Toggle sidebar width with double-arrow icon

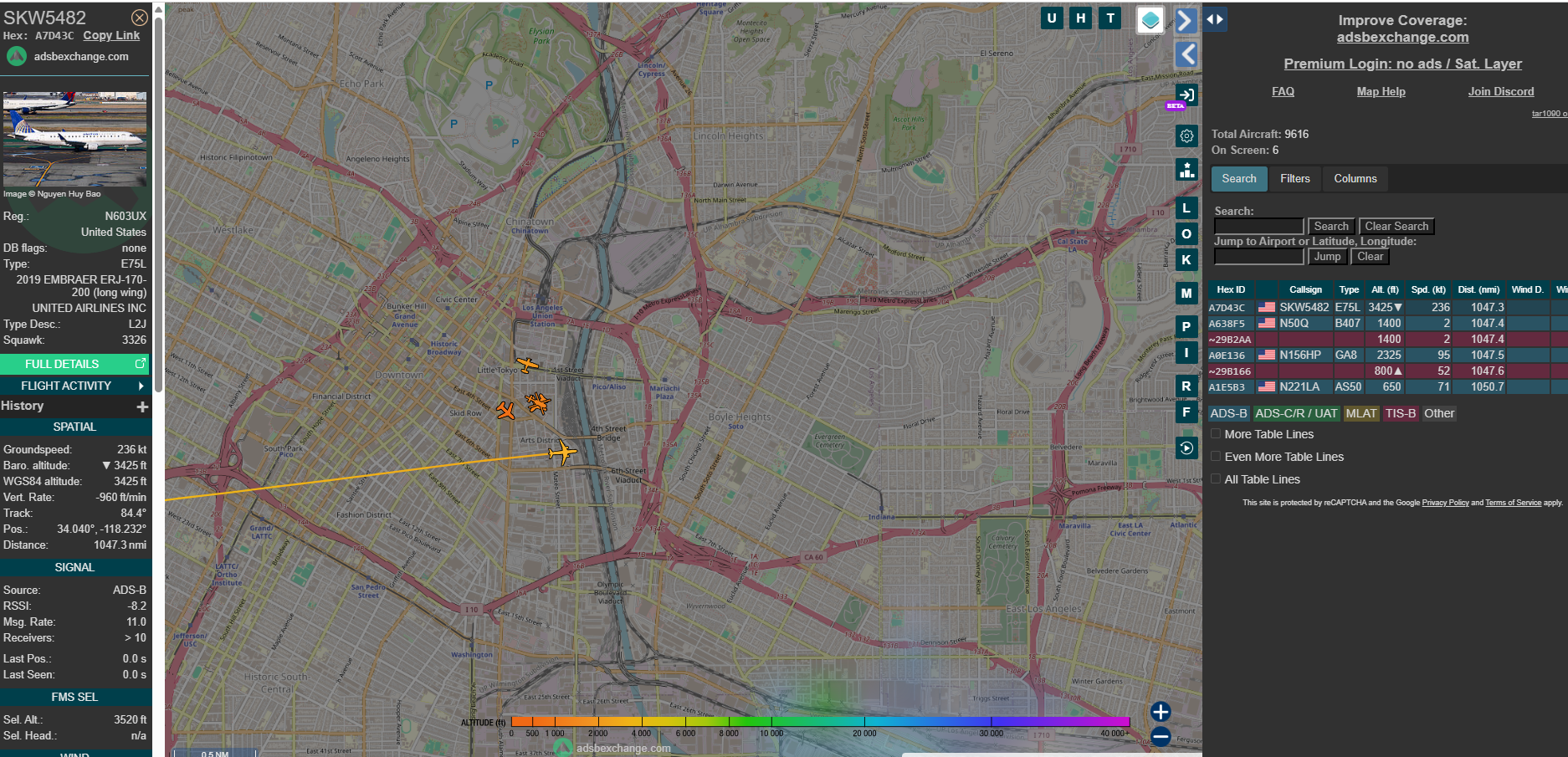click(x=1216, y=18)
